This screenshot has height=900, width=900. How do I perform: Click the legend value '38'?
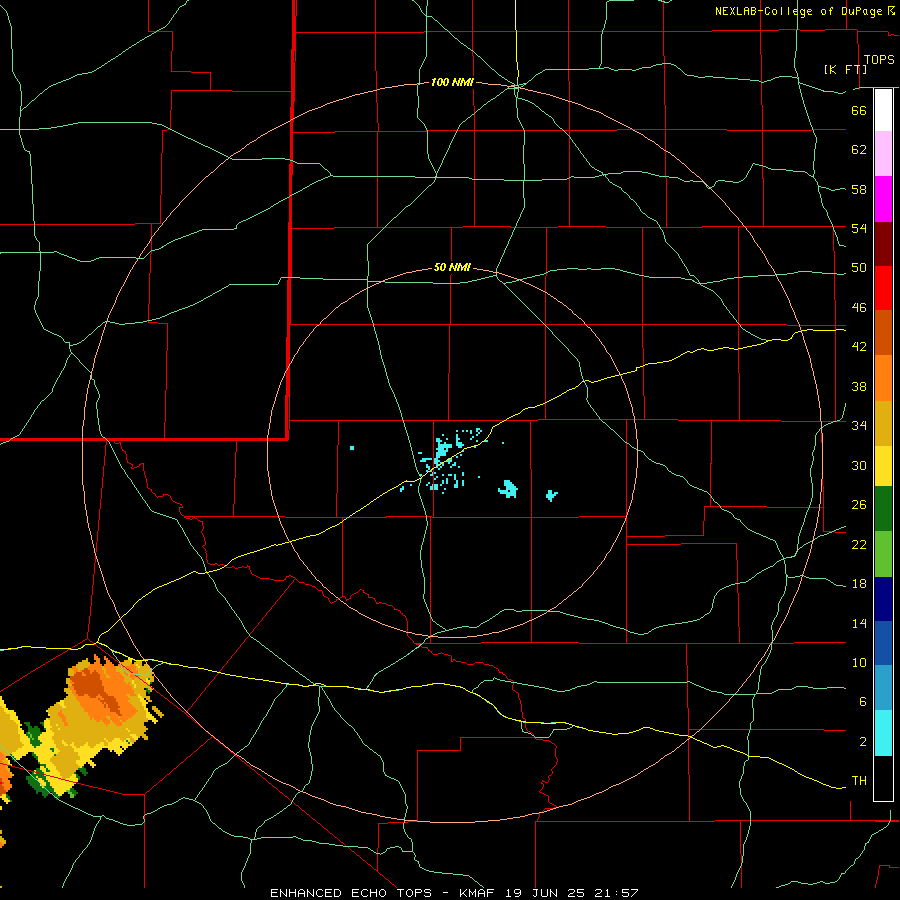click(x=859, y=386)
